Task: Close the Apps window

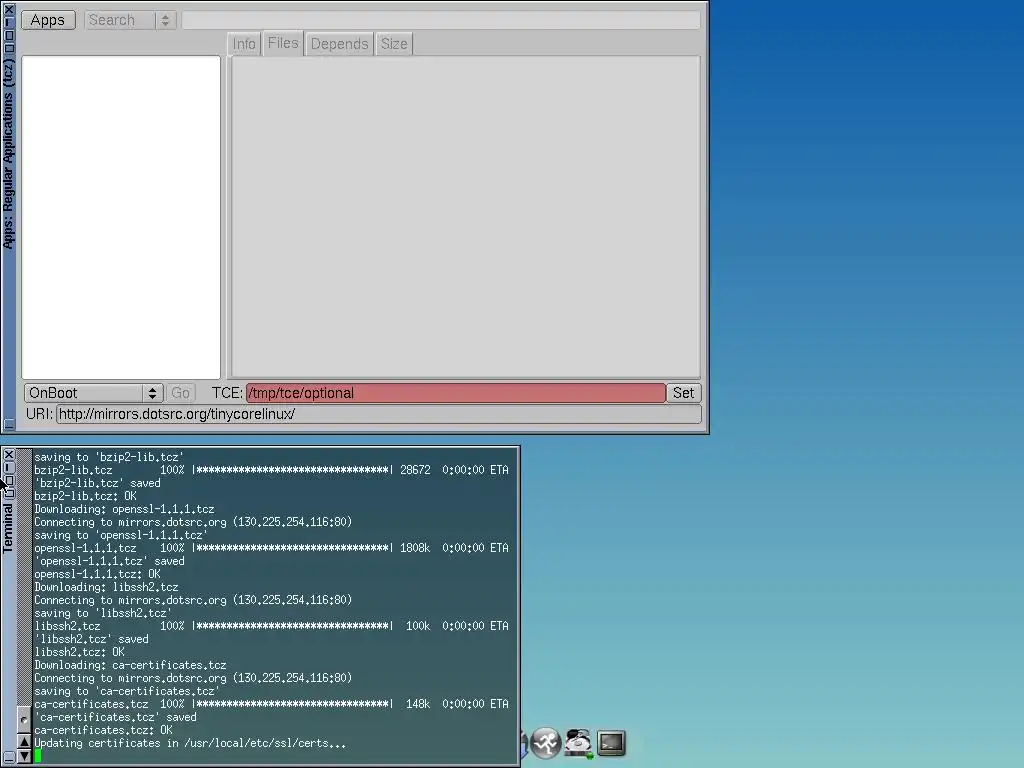Action: click(x=8, y=9)
